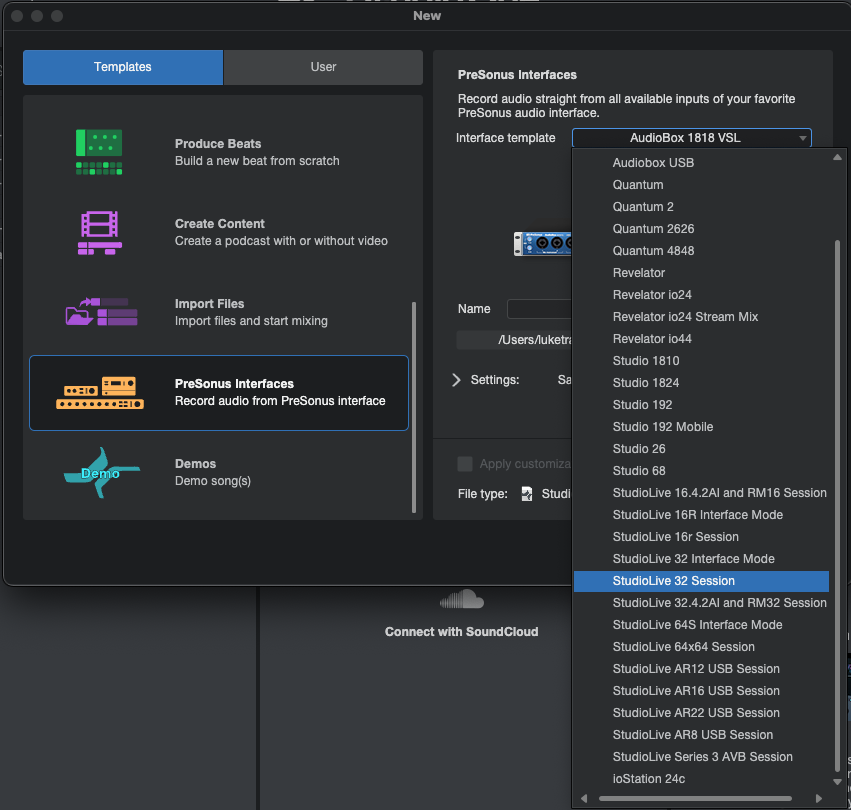Pick Revelator io44 from the list

[x=701, y=339]
